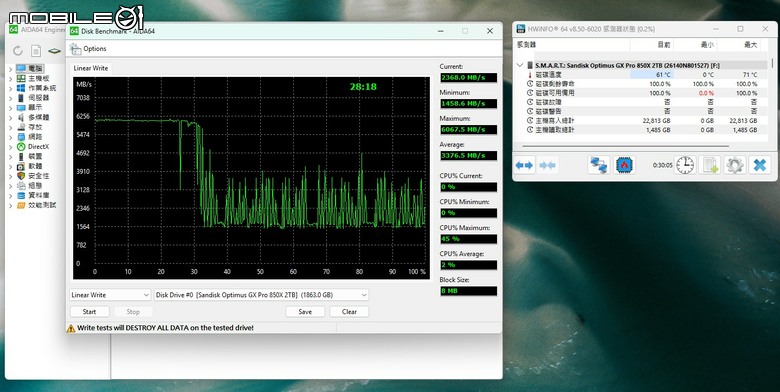The image size is (780, 392).
Task: Expand the 主機板 node chevron
Action: (x=10, y=79)
